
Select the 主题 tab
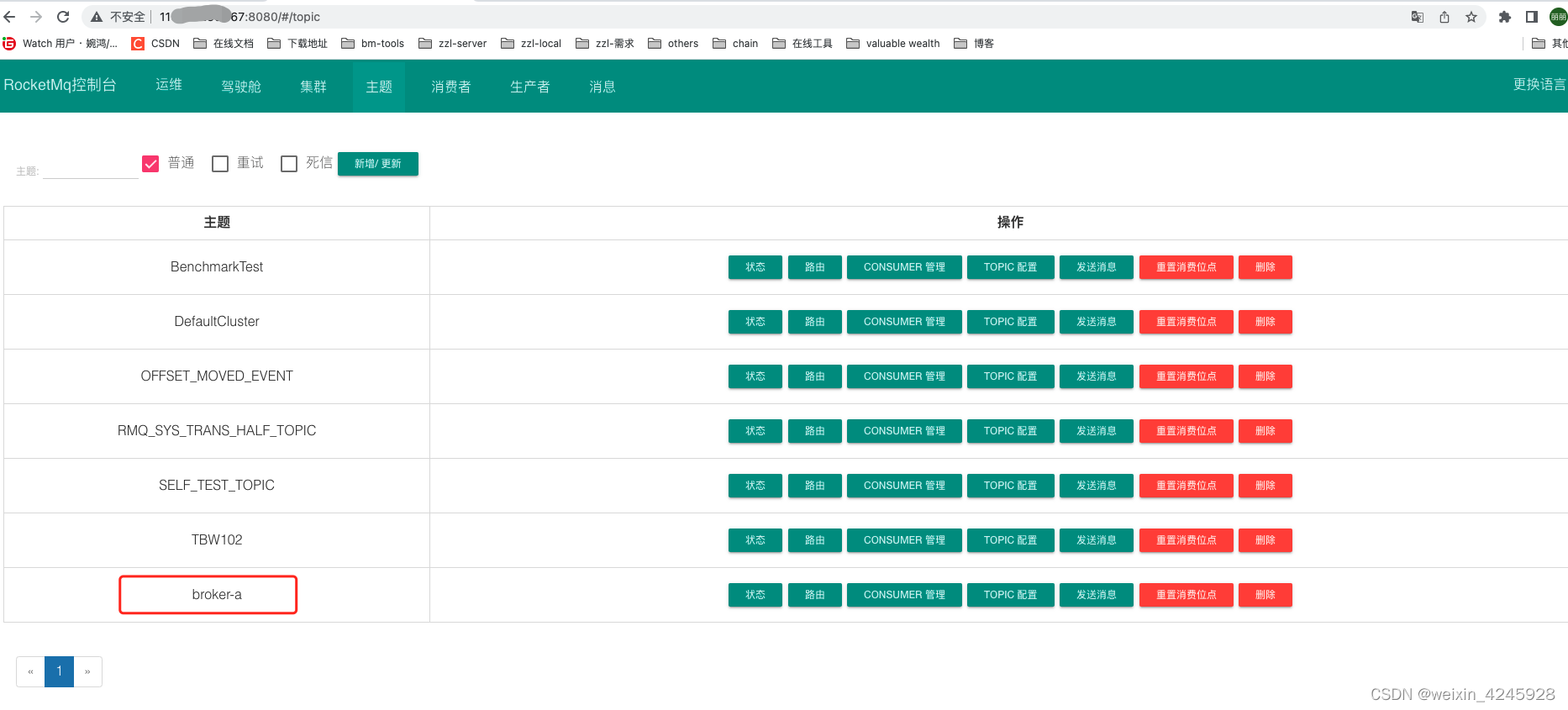[x=379, y=86]
